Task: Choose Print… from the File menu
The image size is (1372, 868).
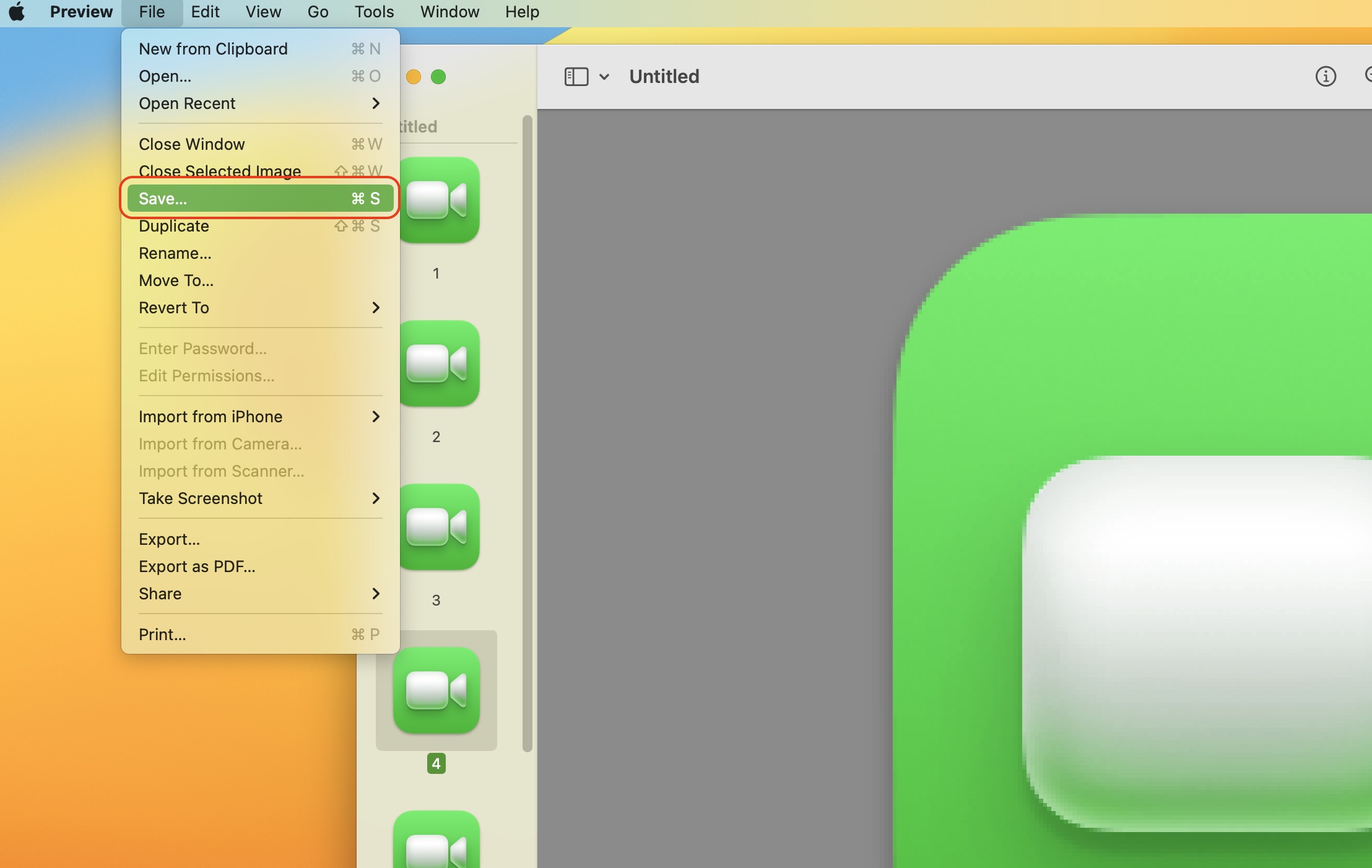Action: coord(162,635)
